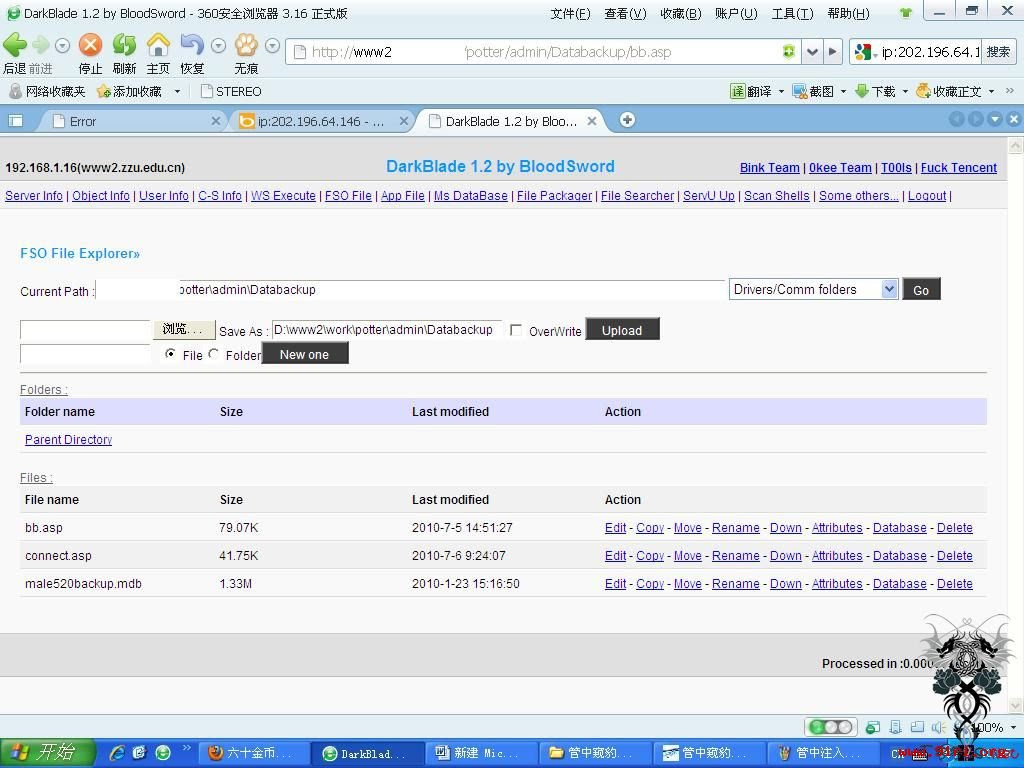
Task: Toggle the green switch in status bar
Action: tap(831, 727)
